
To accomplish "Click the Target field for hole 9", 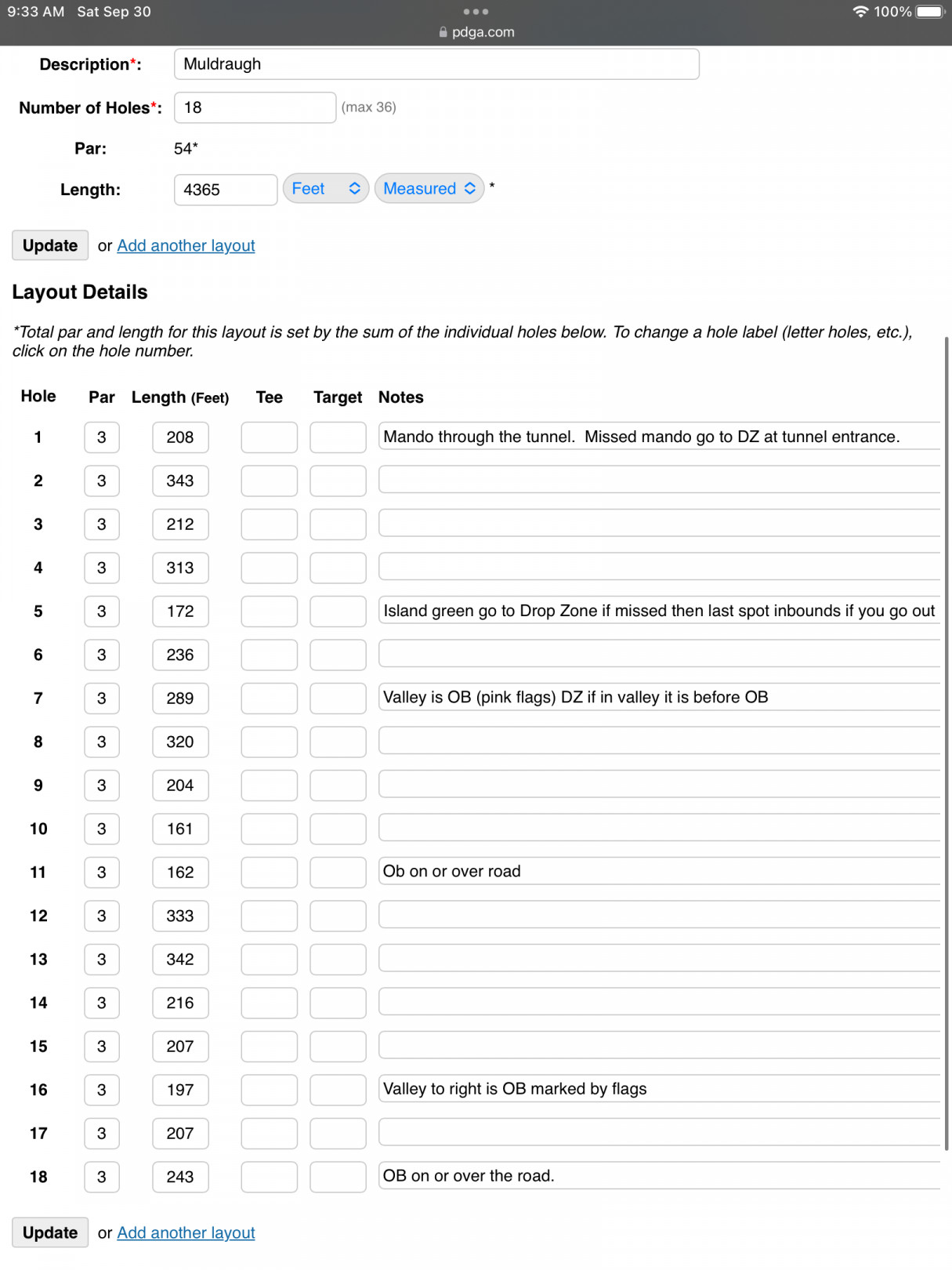I will (x=338, y=786).
